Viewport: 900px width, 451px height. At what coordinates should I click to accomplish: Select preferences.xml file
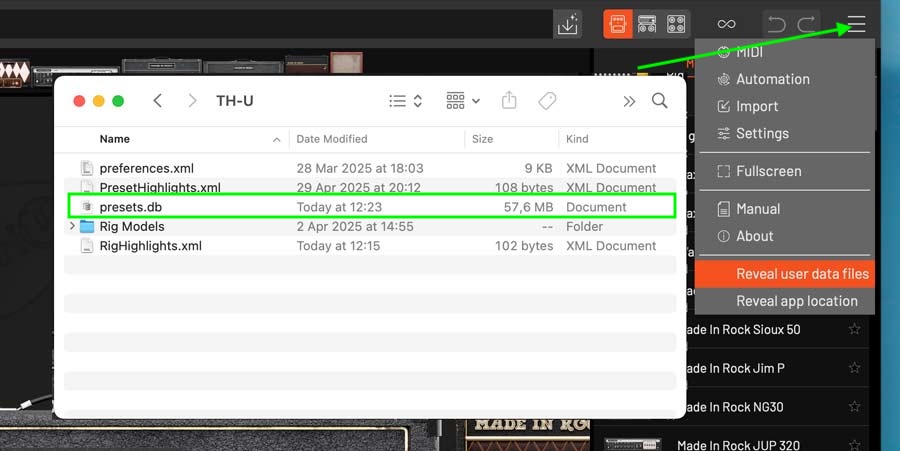370,168
